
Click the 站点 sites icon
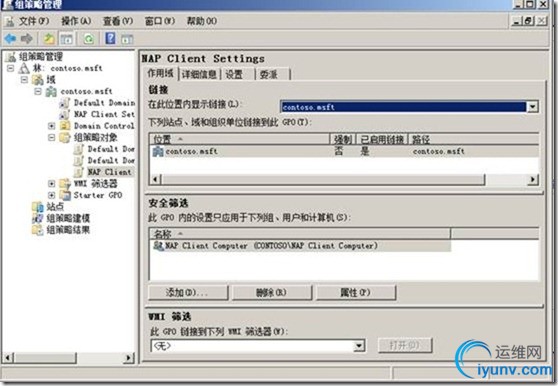(x=38, y=206)
